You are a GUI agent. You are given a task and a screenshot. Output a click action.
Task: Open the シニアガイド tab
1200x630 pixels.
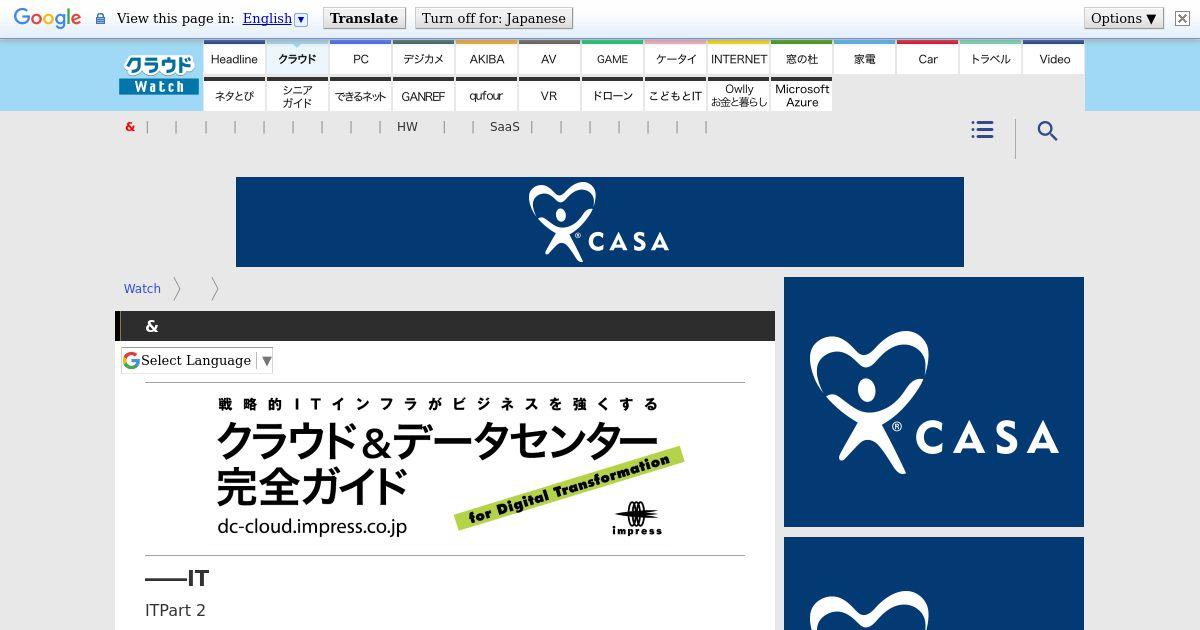pos(297,95)
